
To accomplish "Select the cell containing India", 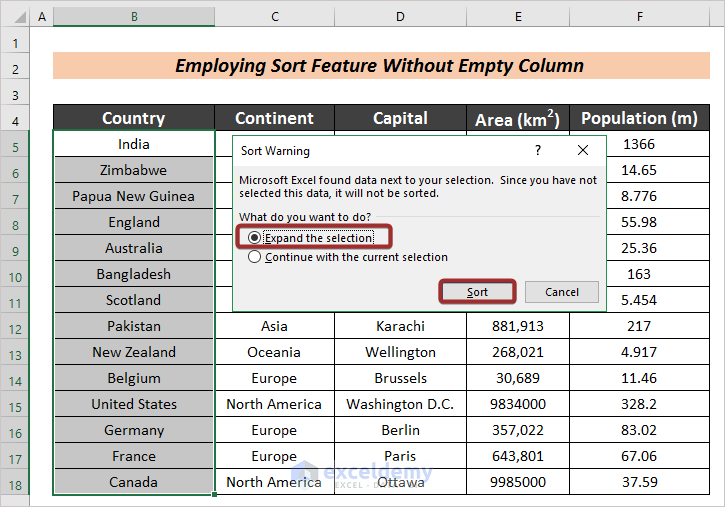I will (x=134, y=144).
